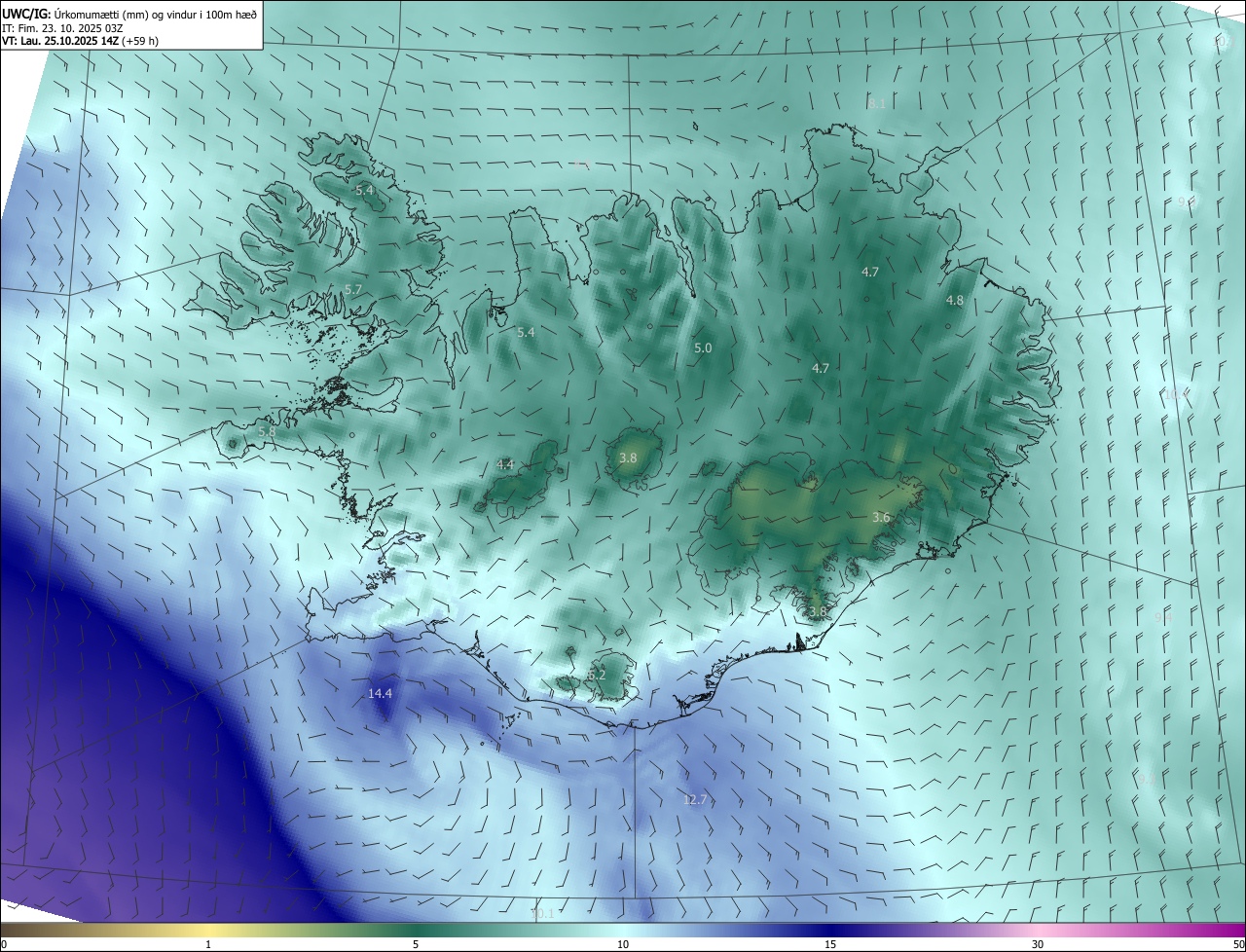Viewport: 1246px width, 952px height.
Task: Click the 4.8 value in eastern Iceland
Action: click(x=955, y=301)
